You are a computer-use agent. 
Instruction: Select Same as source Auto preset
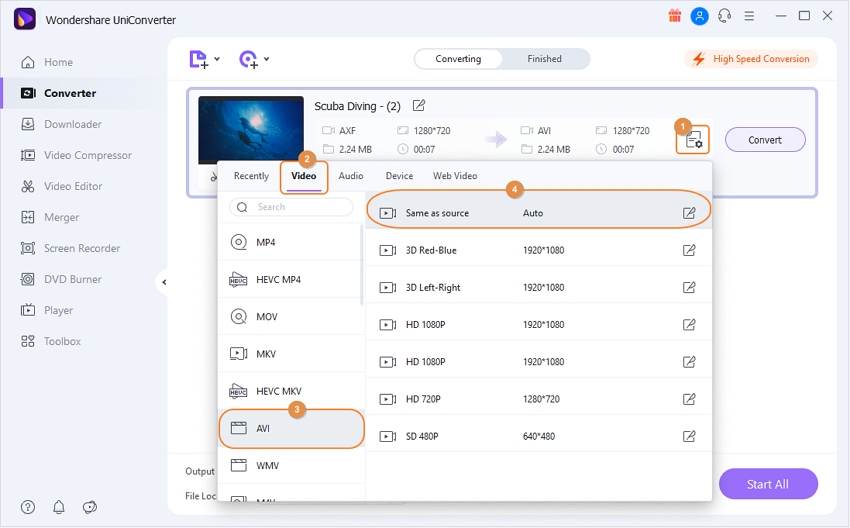point(538,210)
